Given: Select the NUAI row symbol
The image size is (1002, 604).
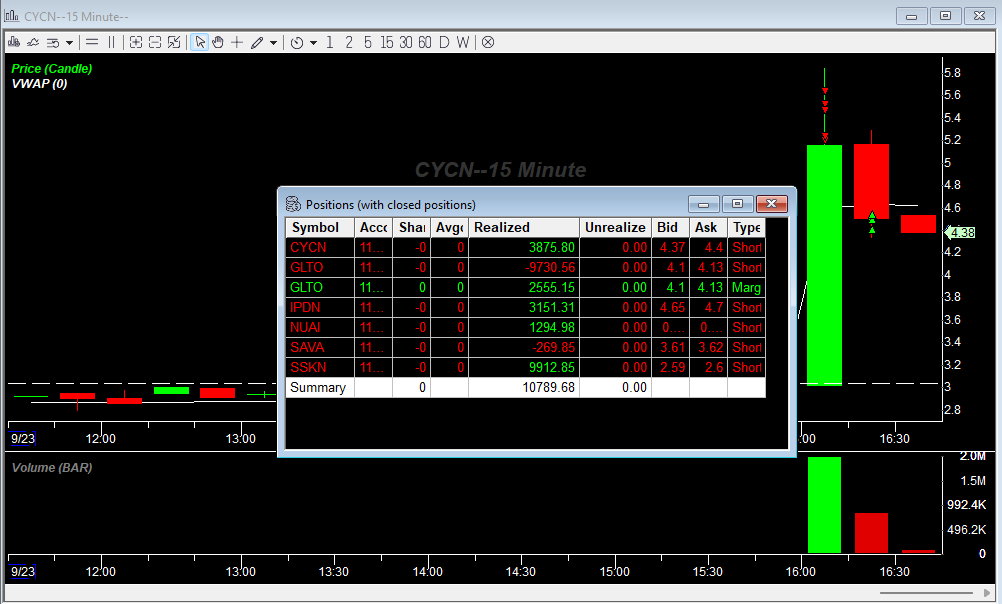Looking at the screenshot, I should (305, 327).
